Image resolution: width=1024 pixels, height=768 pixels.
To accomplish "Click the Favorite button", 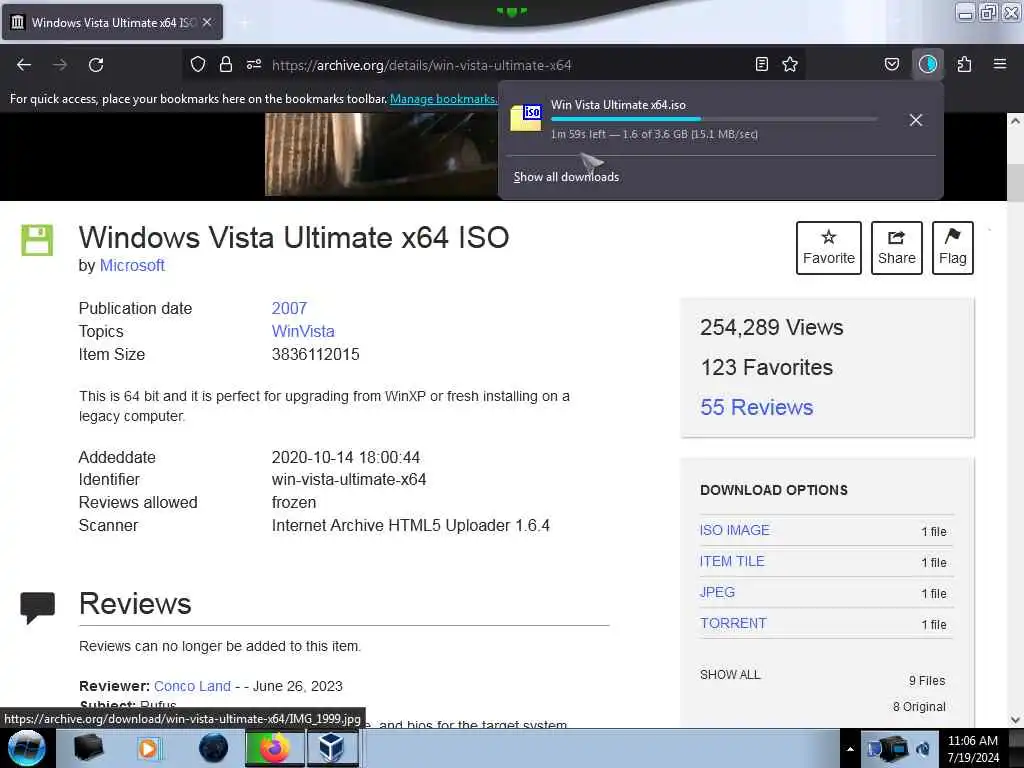I will coord(829,248).
